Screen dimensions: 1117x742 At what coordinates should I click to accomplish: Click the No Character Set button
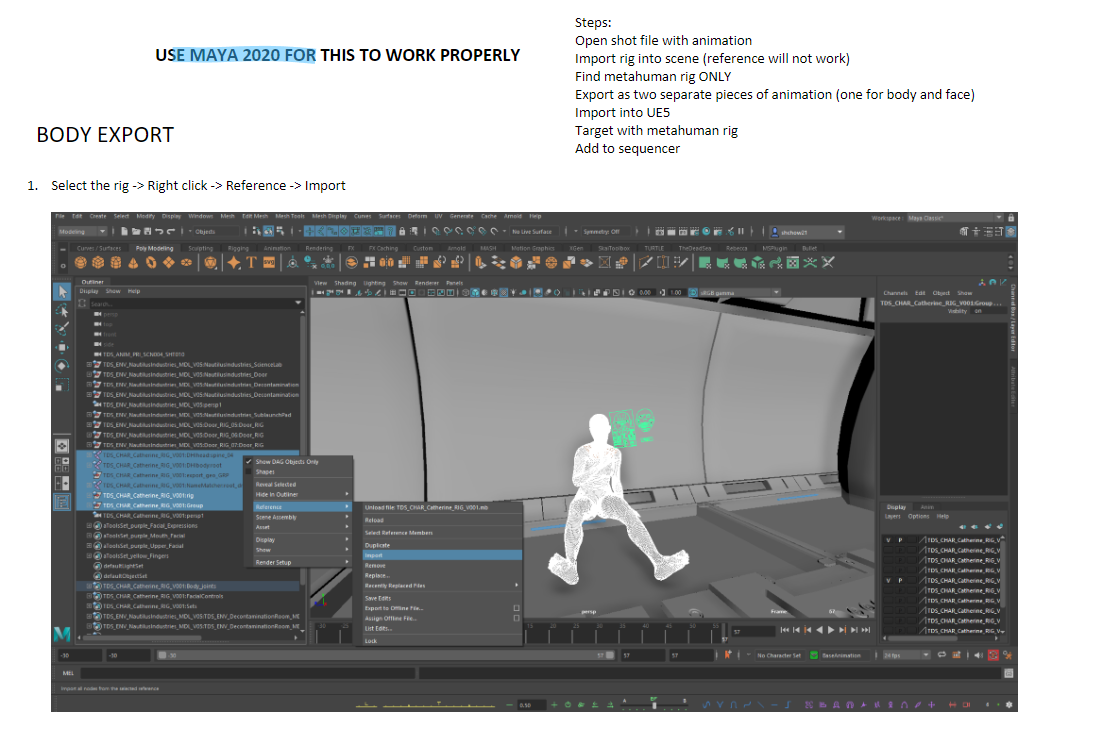click(779, 655)
